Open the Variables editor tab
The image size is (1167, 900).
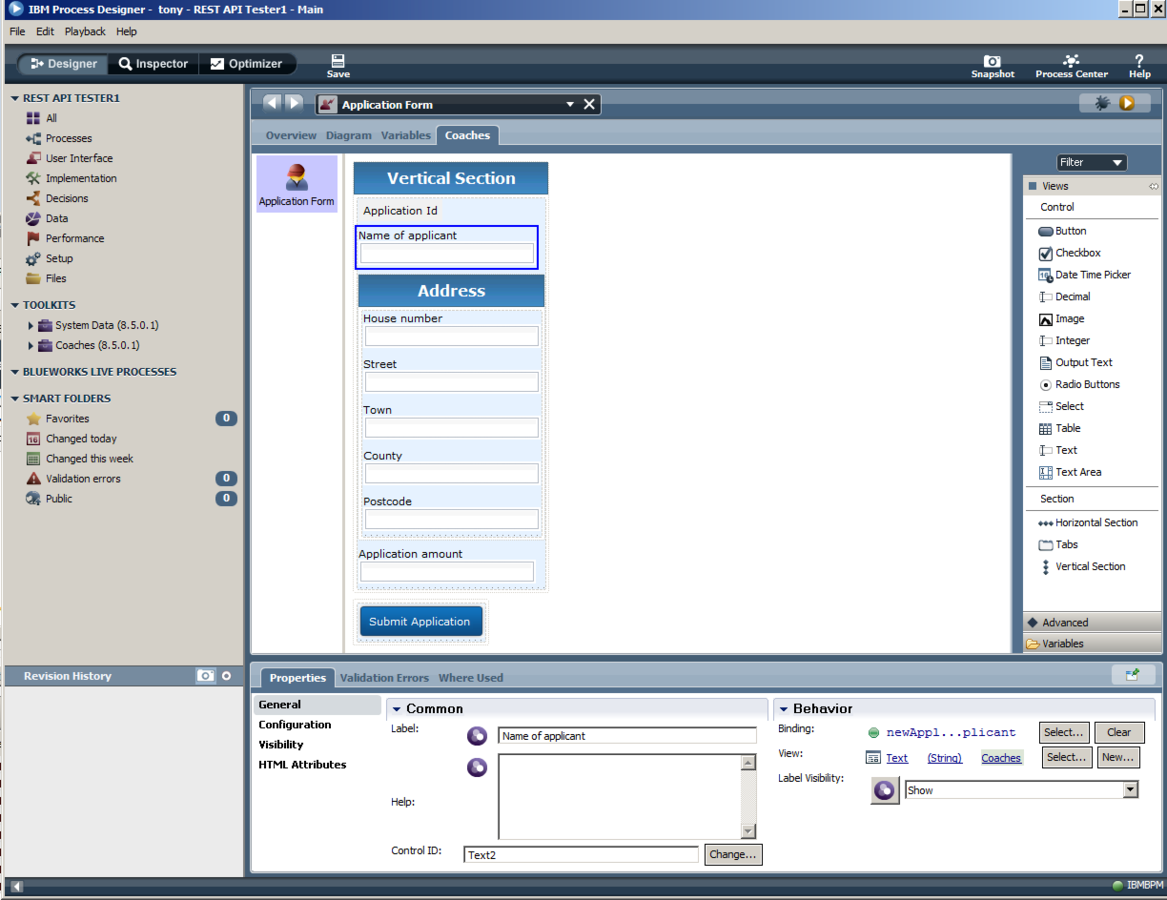tap(406, 135)
